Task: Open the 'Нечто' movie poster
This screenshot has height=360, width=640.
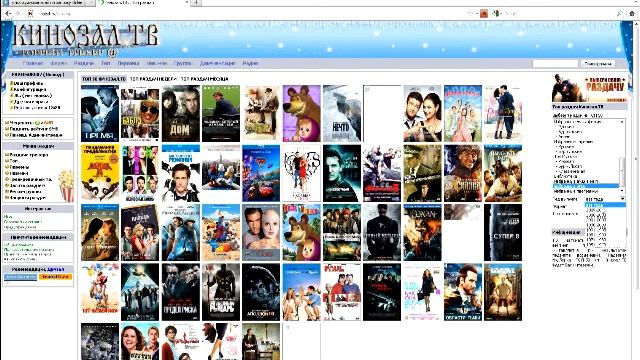Action: 342,113
